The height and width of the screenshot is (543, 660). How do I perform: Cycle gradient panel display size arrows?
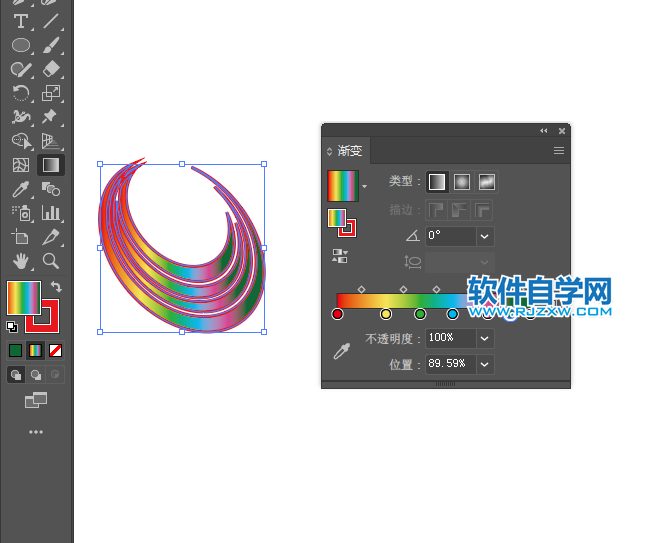pos(330,151)
